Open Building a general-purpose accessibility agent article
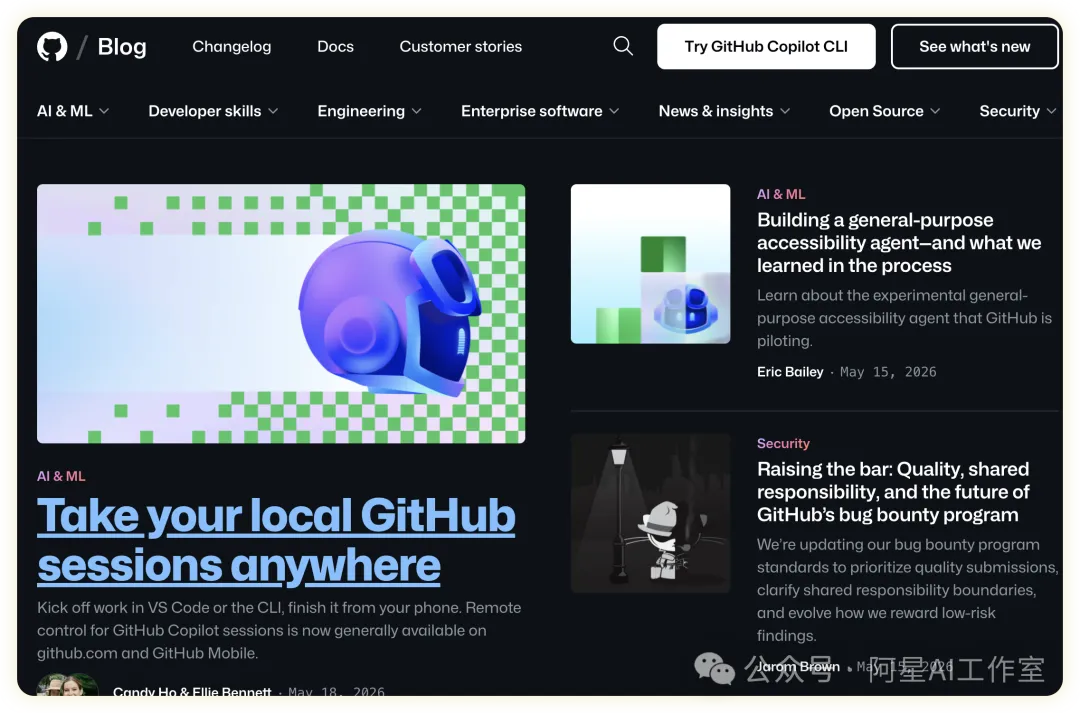Screen dimensions: 1080x713 [899, 242]
